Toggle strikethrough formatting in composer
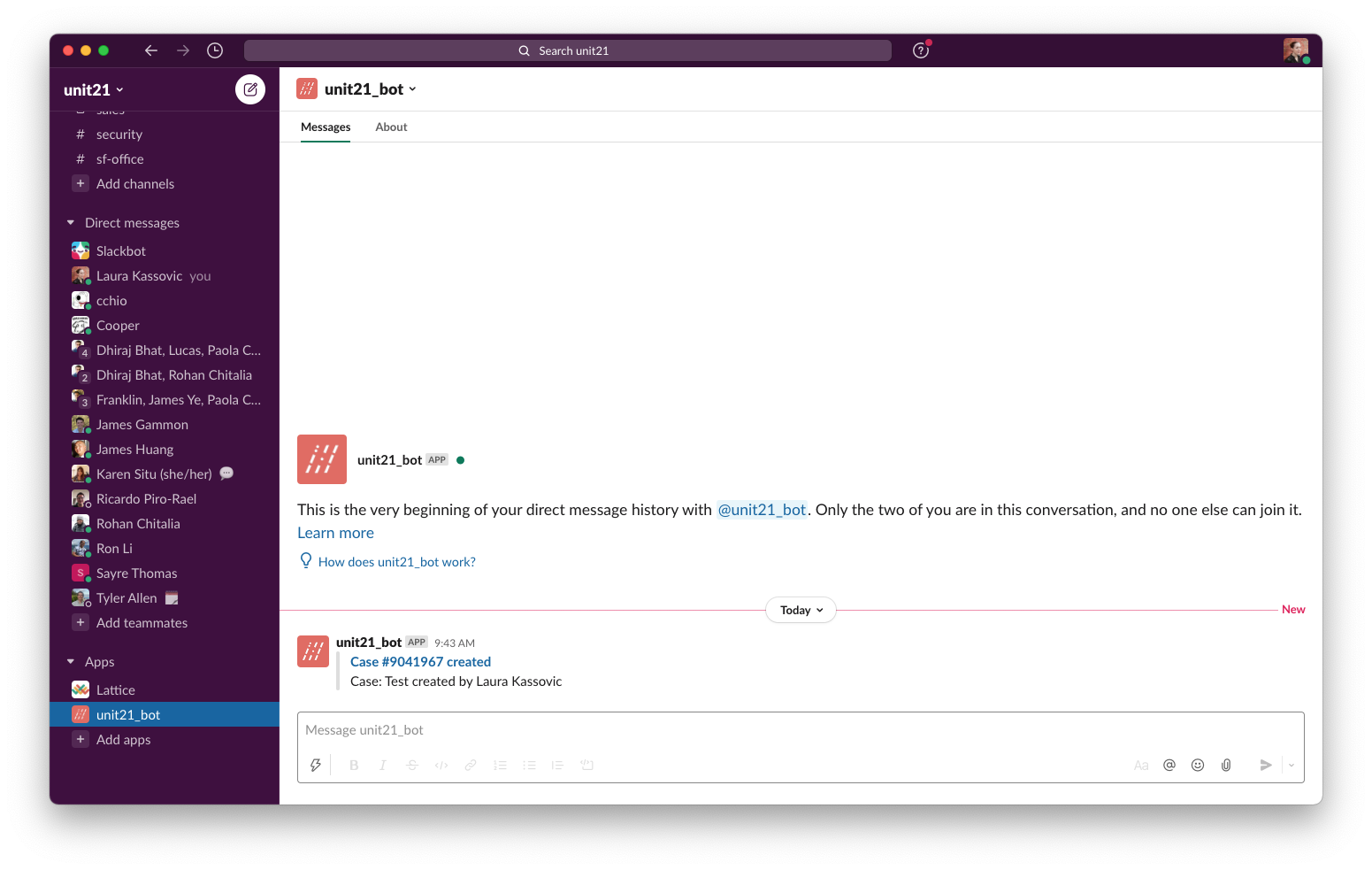This screenshot has height=870, width=1372. [412, 765]
